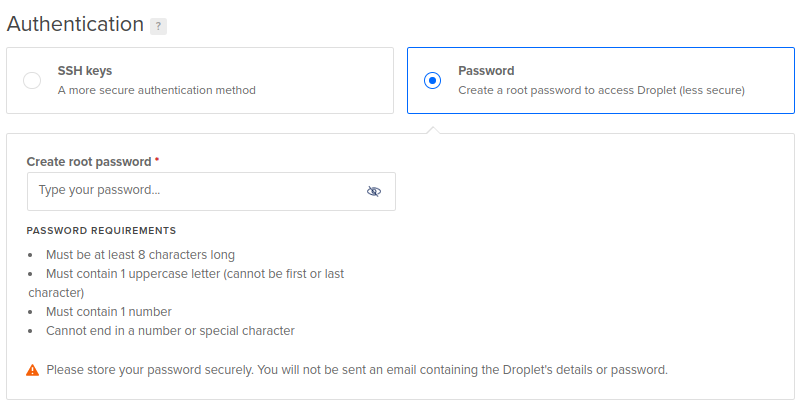
Task: Click the SSH keys option title
Action: click(x=85, y=71)
